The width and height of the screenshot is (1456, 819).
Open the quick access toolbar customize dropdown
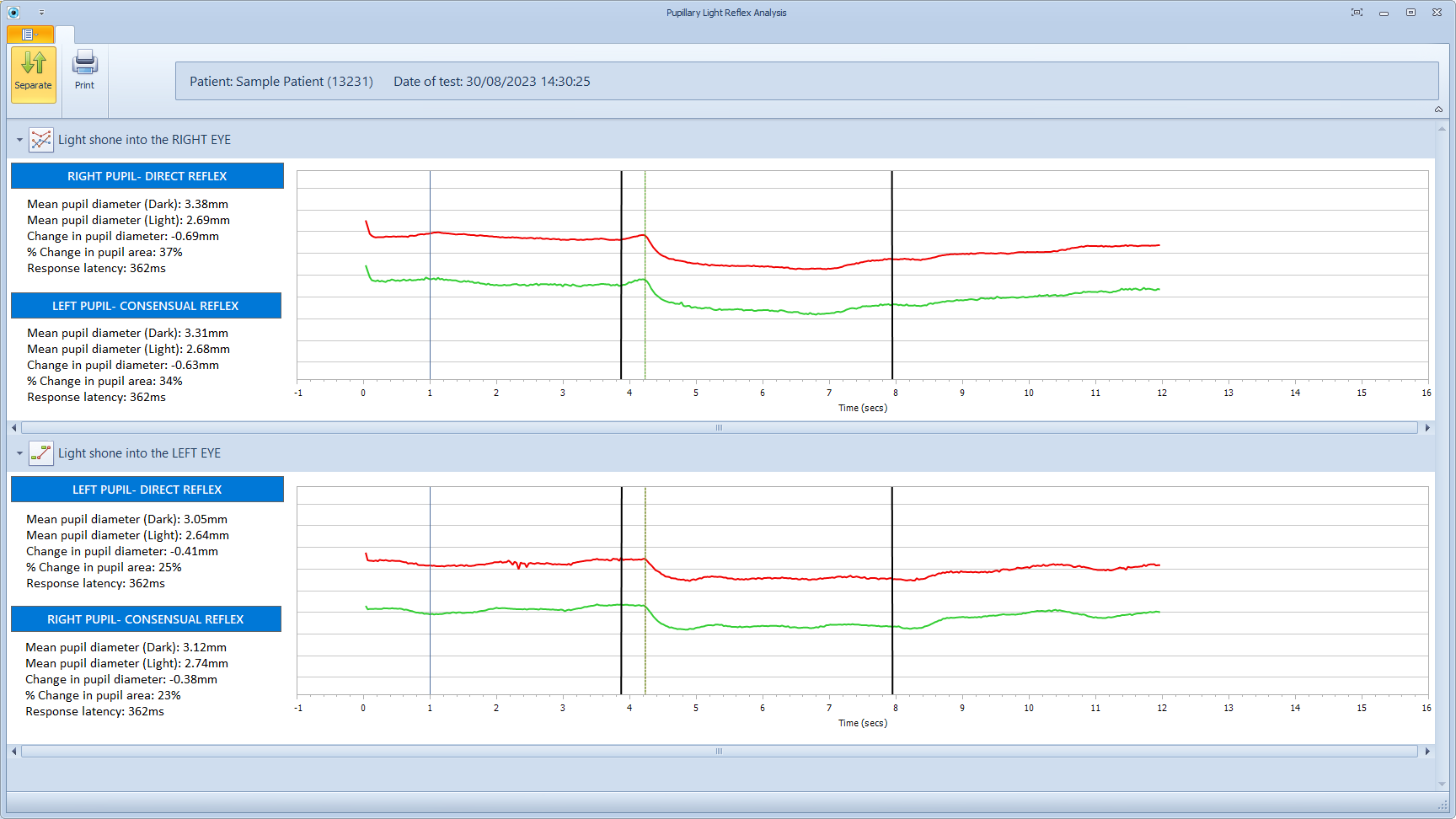point(41,13)
